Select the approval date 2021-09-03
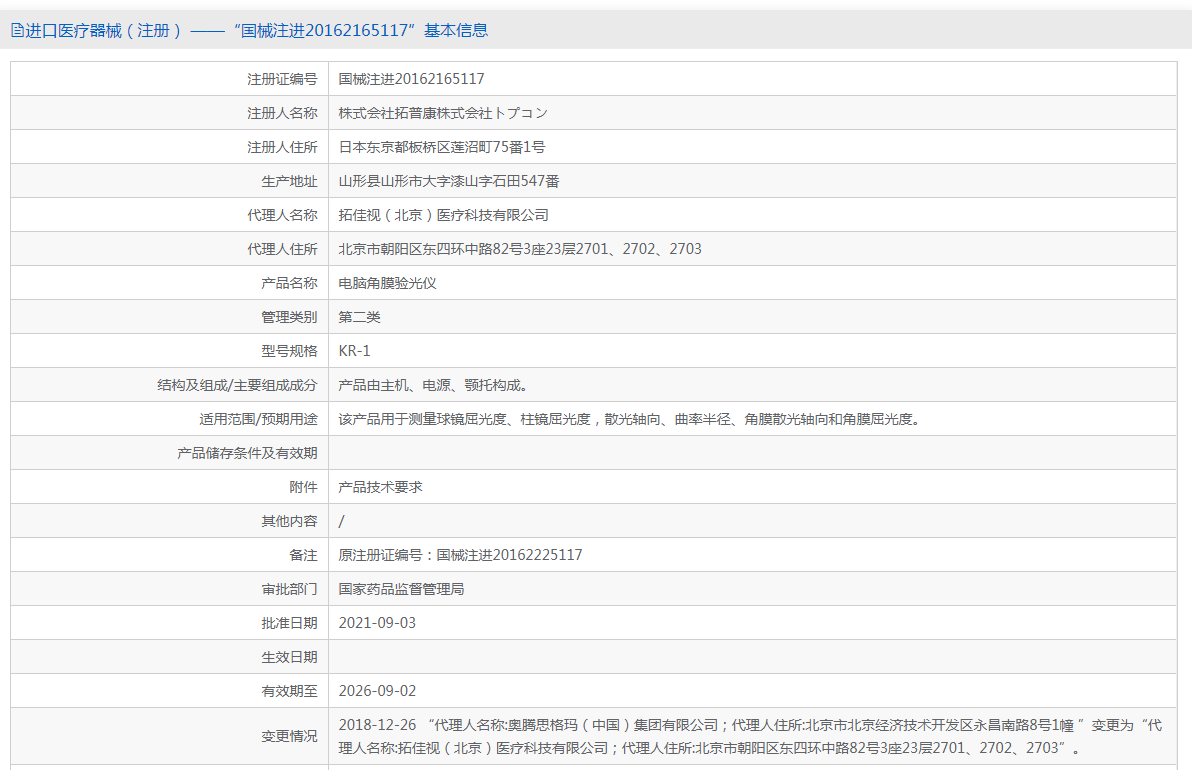The width and height of the screenshot is (1192, 770). [x=377, y=623]
